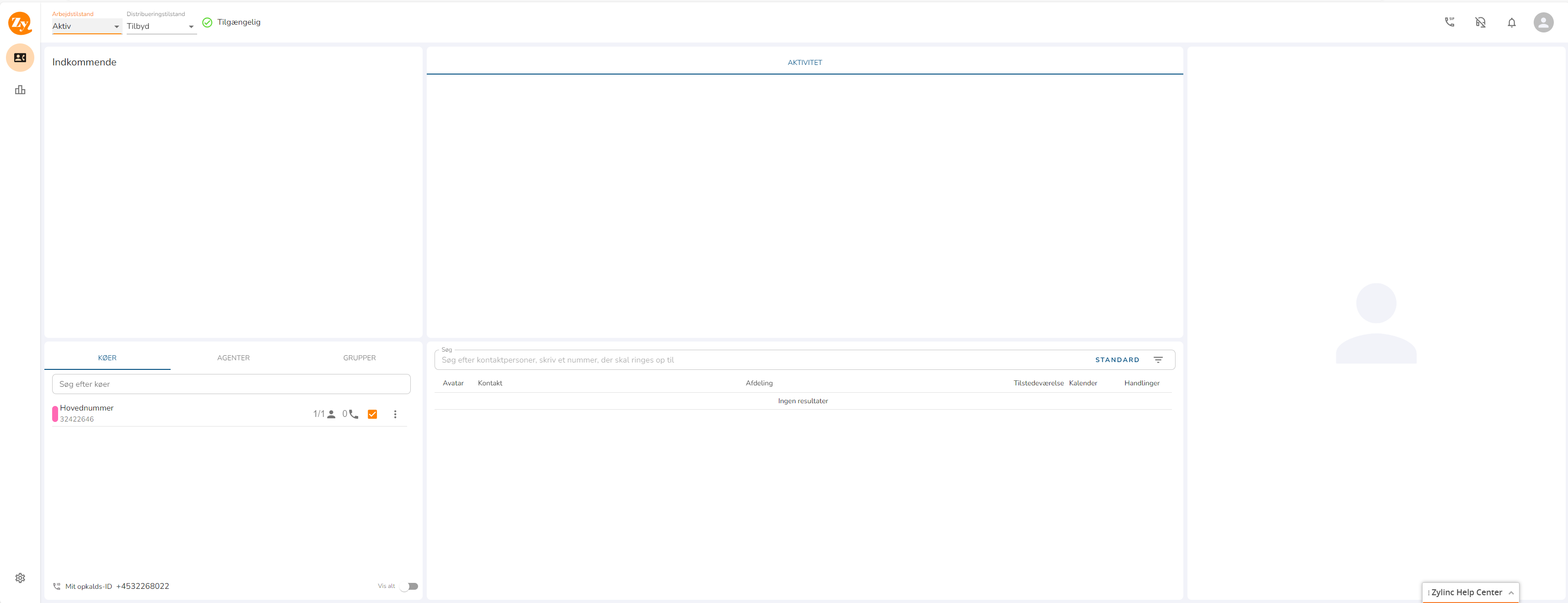The image size is (1568, 603).
Task: Open settings gear in sidebar
Action: [x=20, y=577]
